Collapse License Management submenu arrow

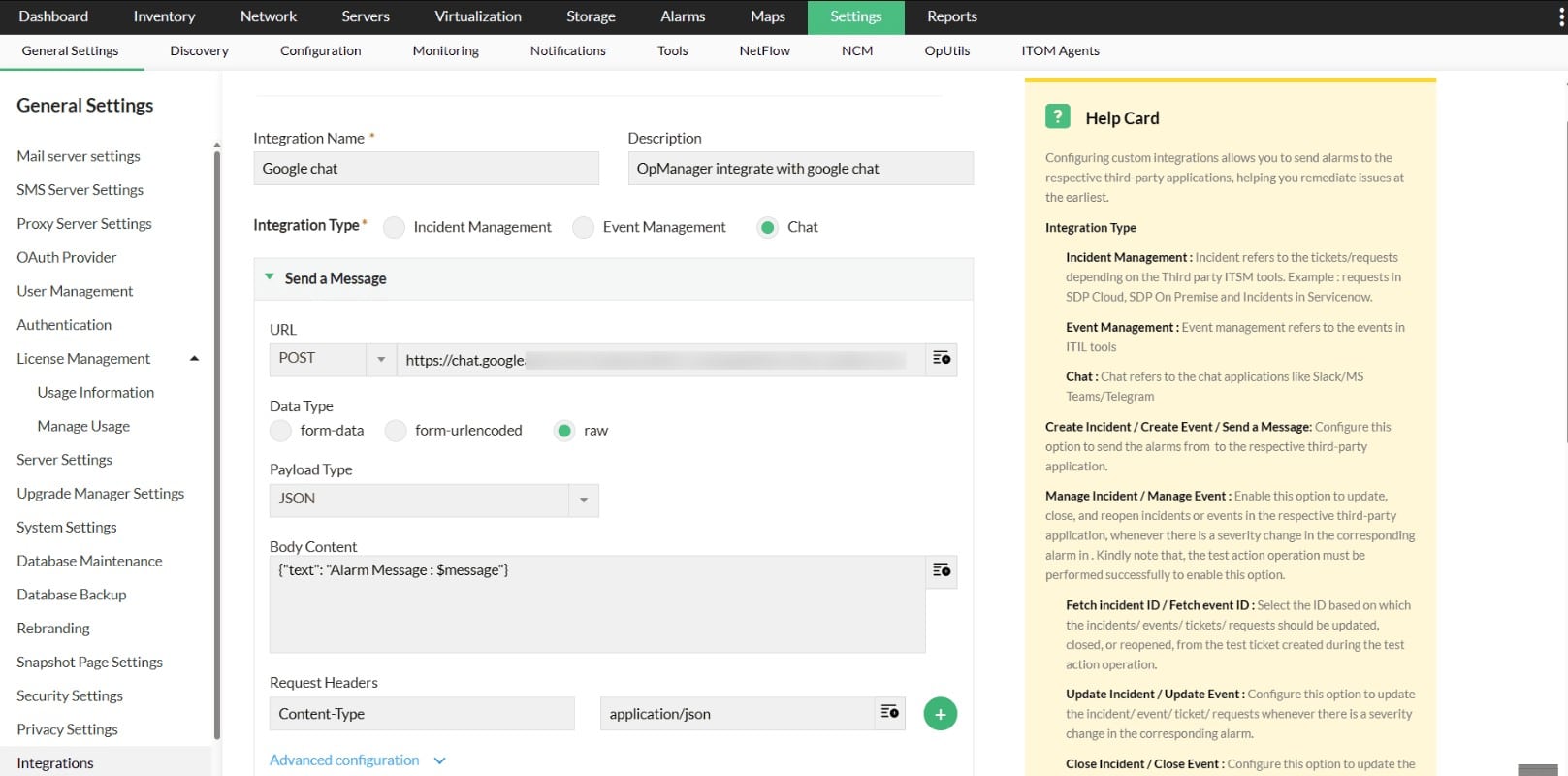point(194,358)
